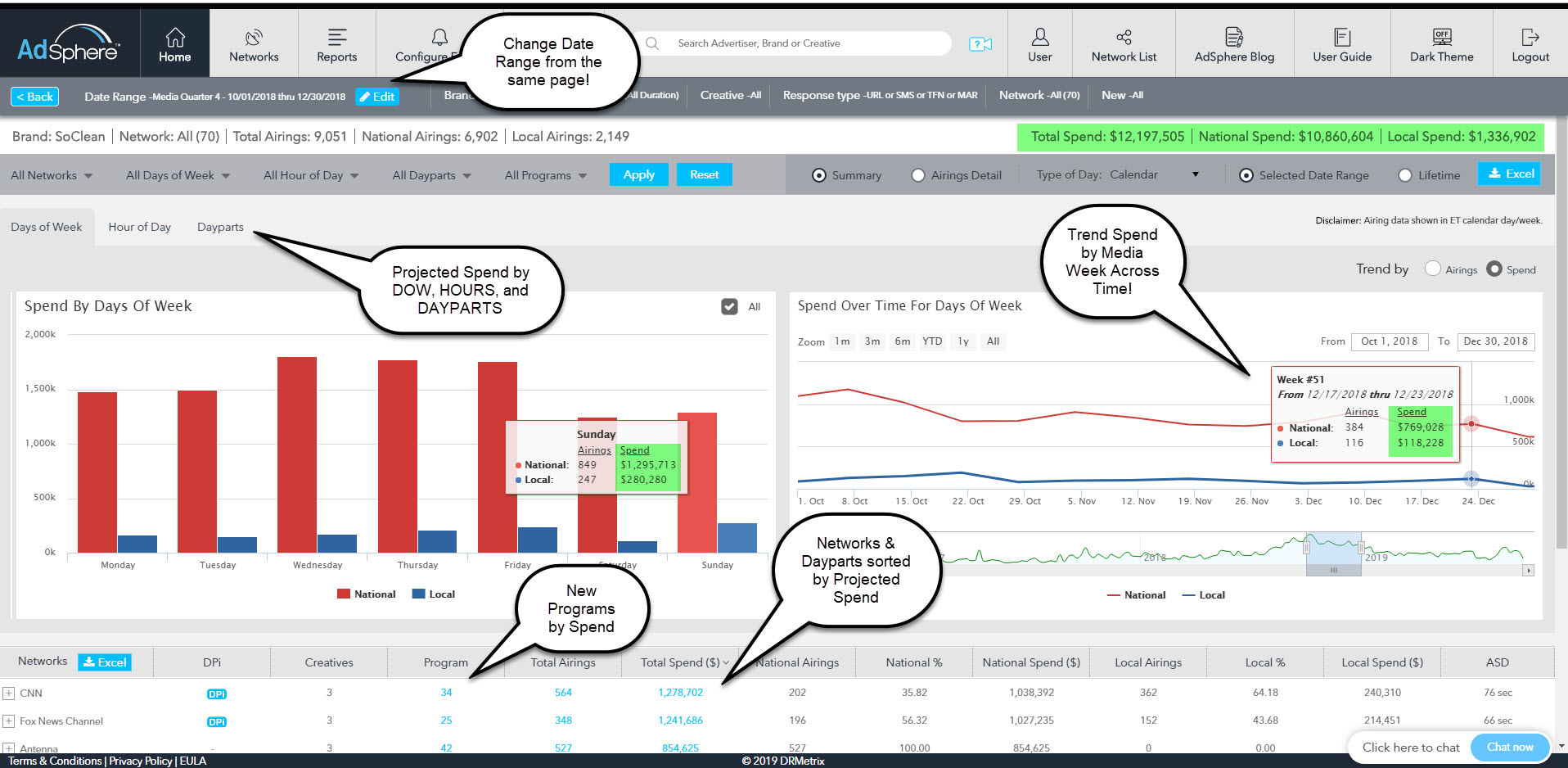Expand the CNN network row

[9, 693]
